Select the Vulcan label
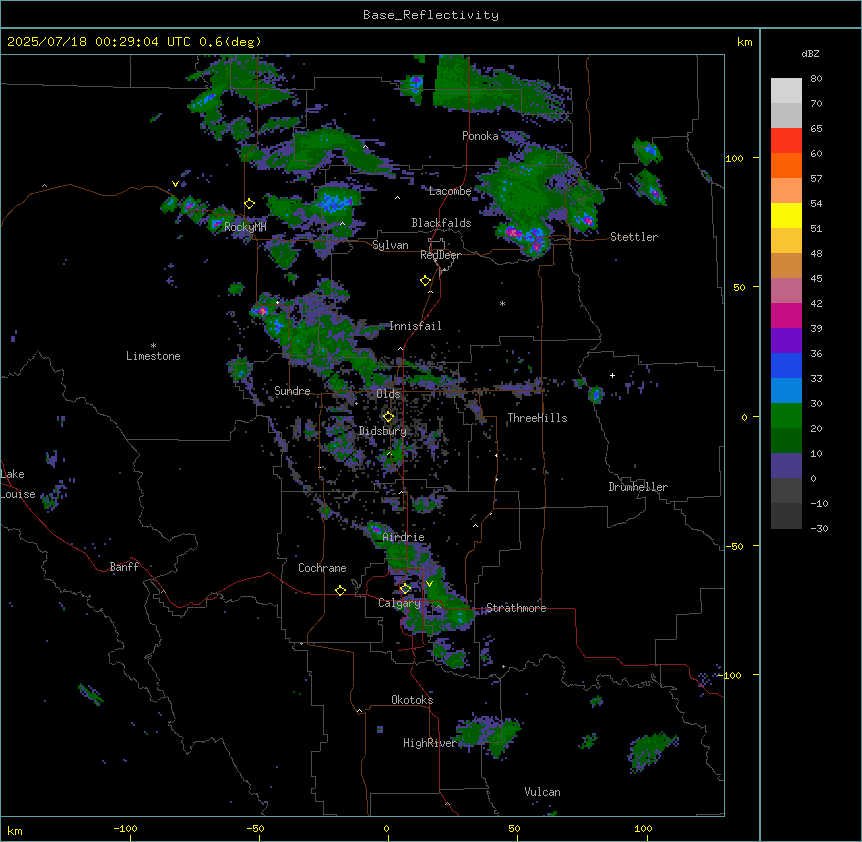The width and height of the screenshot is (862, 842). pyautogui.click(x=543, y=792)
